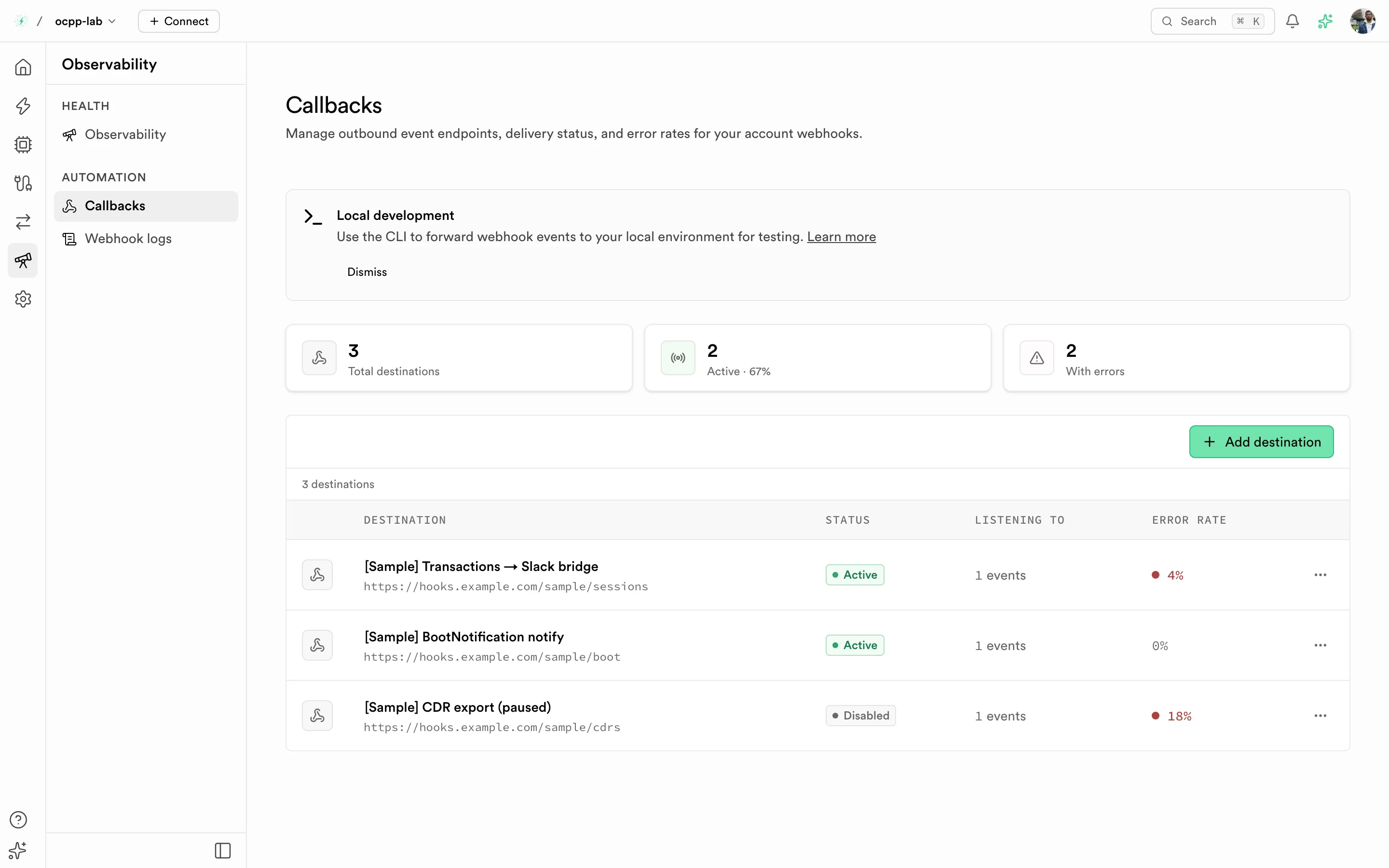1389x868 pixels.
Task: Click webhook icon of Slack bridge row
Action: coord(317,575)
